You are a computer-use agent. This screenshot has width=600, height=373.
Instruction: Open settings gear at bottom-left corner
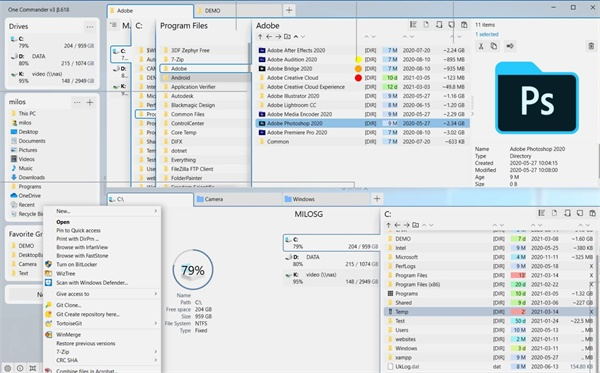8,368
